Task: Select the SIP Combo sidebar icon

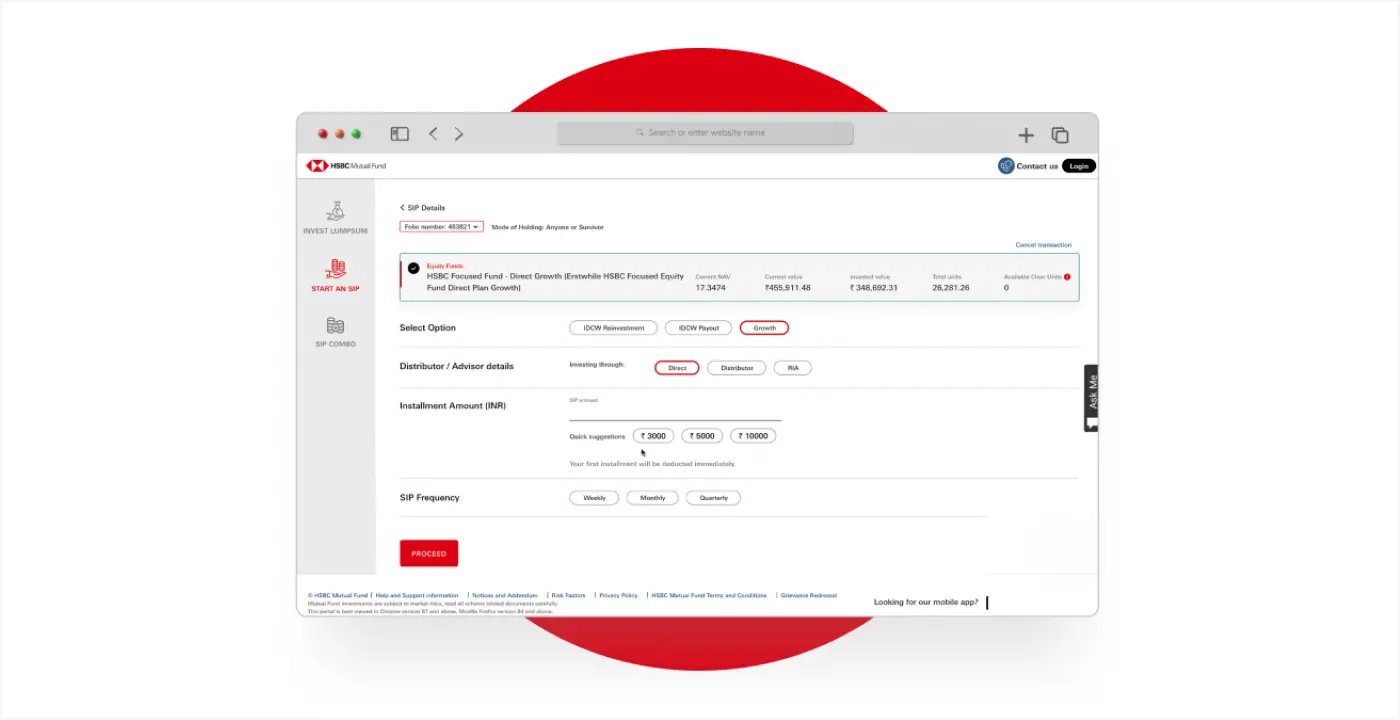Action: pyautogui.click(x=335, y=326)
